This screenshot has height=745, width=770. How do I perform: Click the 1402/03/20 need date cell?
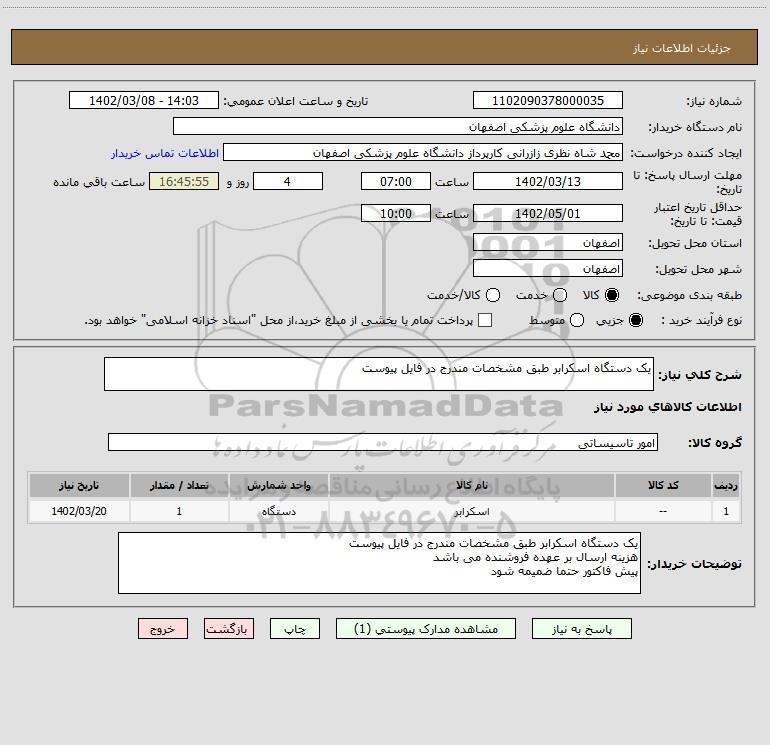tap(79, 512)
